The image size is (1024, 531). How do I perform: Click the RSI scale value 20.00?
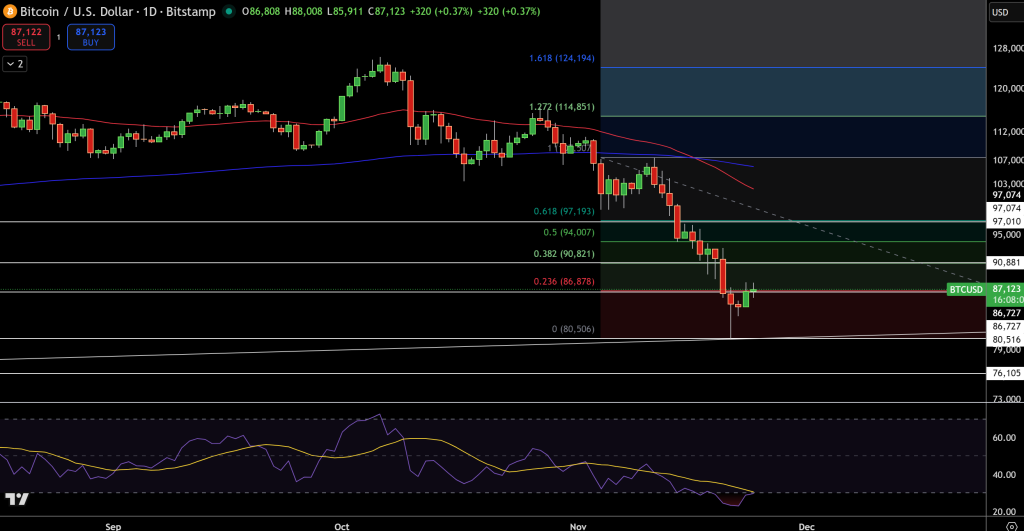(1004, 512)
